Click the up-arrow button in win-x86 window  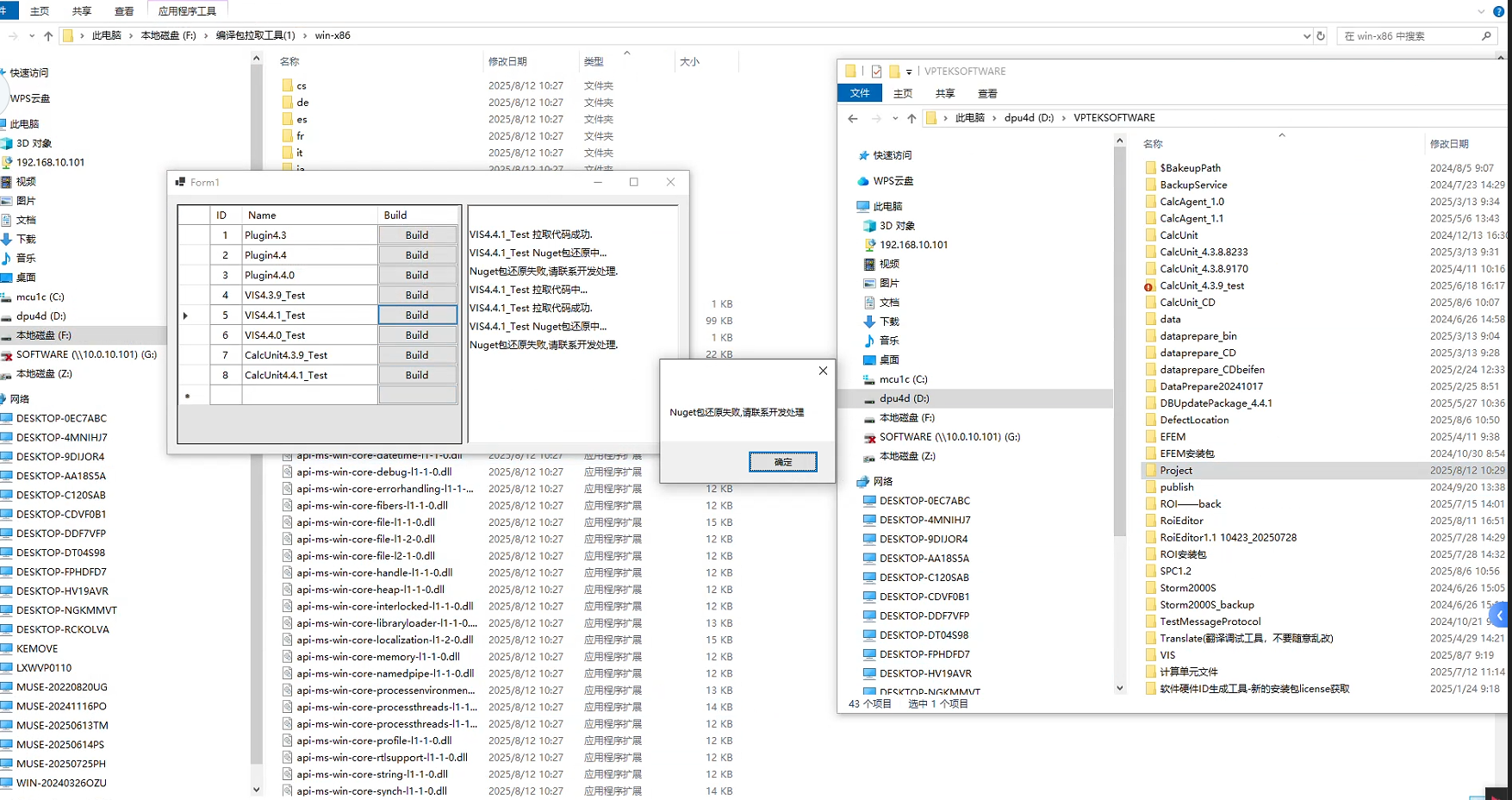click(x=48, y=36)
